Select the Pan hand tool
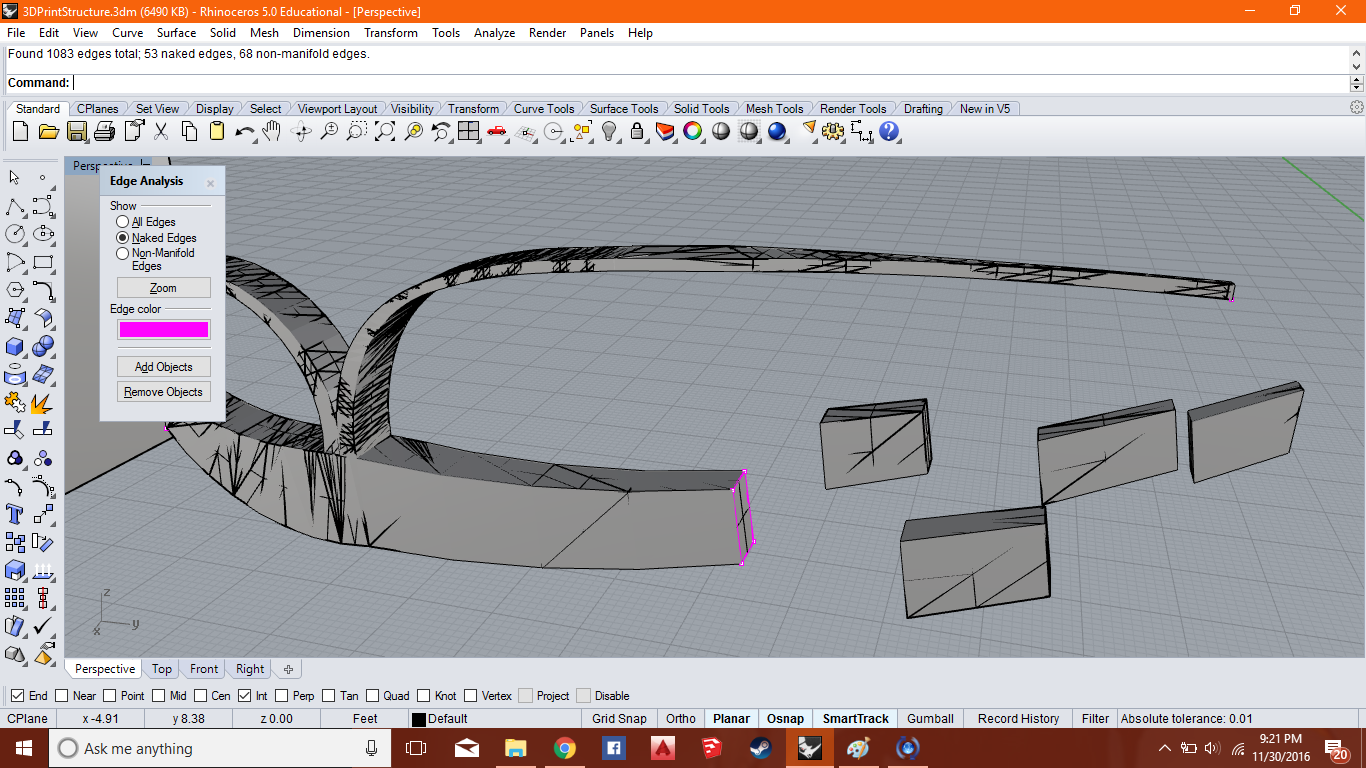Viewport: 1366px width, 768px height. 272,131
